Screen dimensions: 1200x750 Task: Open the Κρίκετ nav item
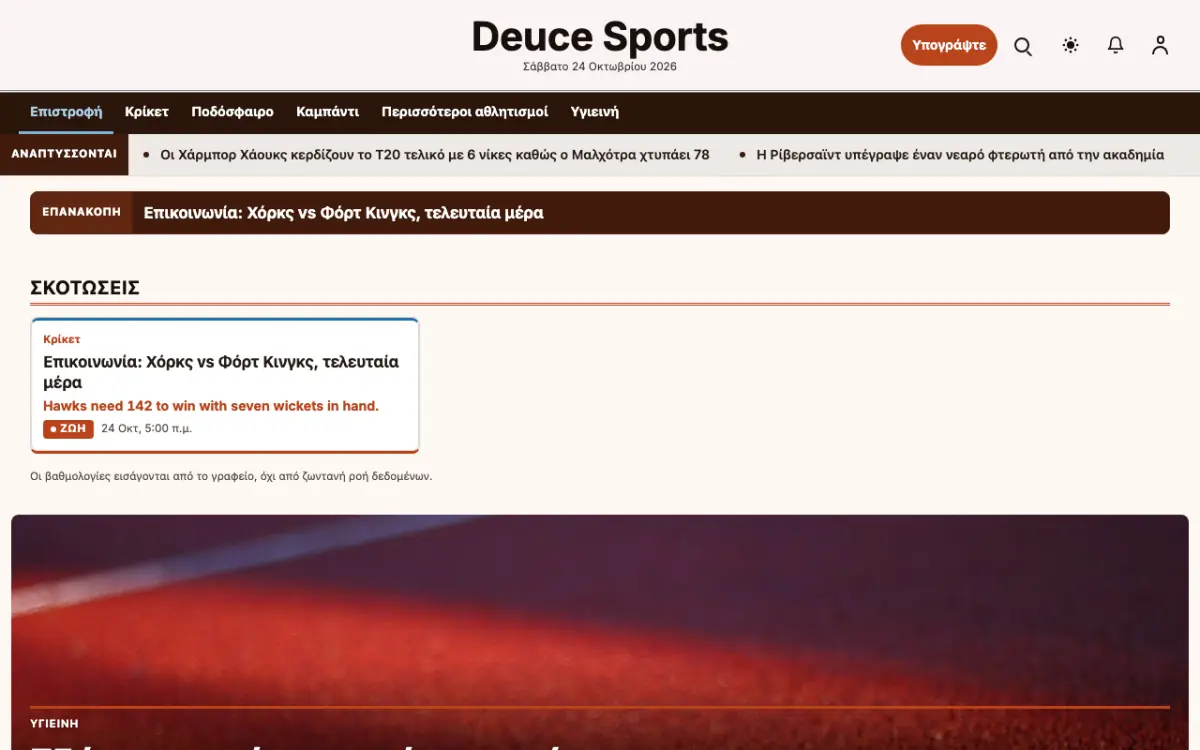[x=147, y=112]
